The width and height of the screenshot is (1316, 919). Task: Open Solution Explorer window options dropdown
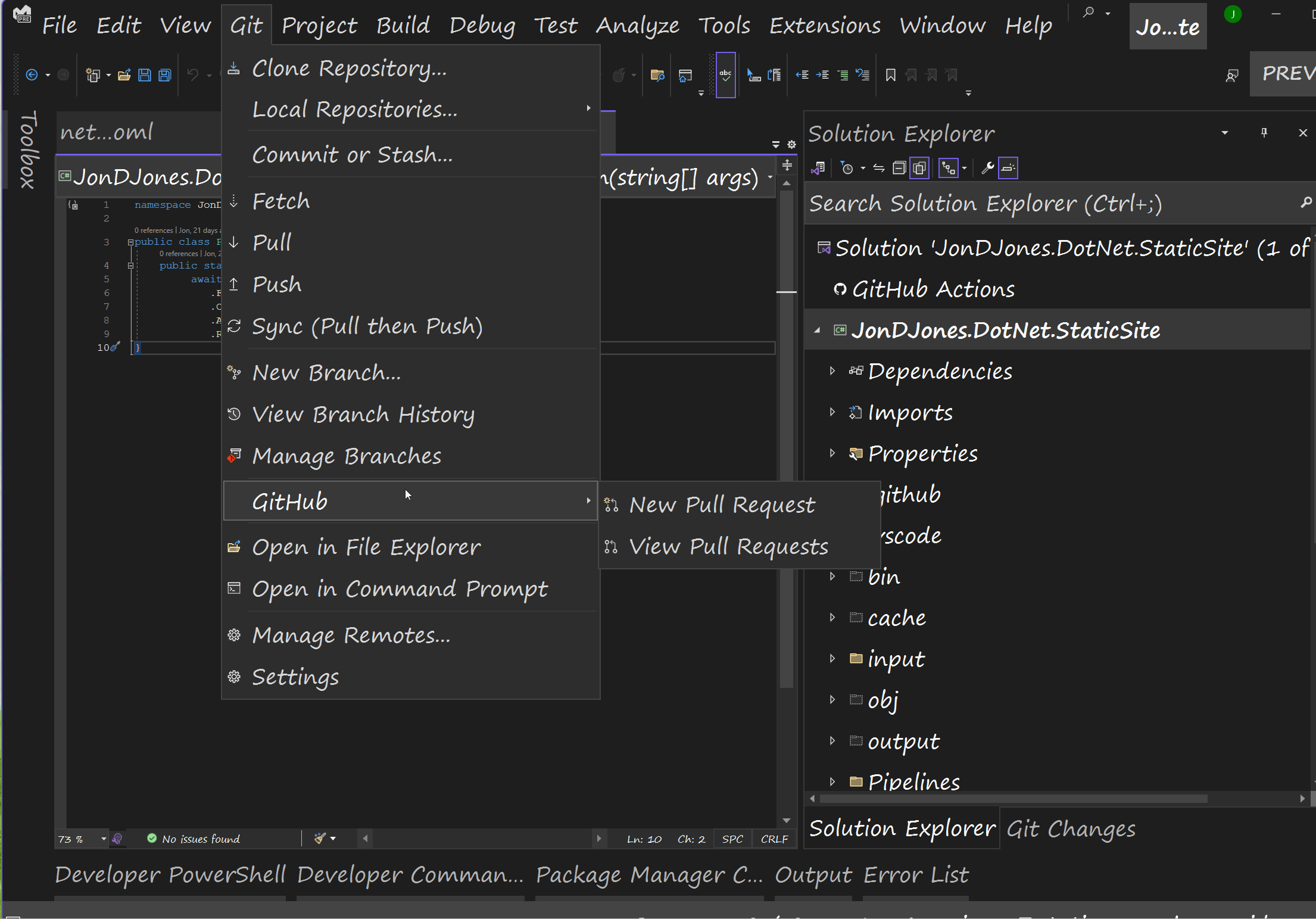[1225, 132]
